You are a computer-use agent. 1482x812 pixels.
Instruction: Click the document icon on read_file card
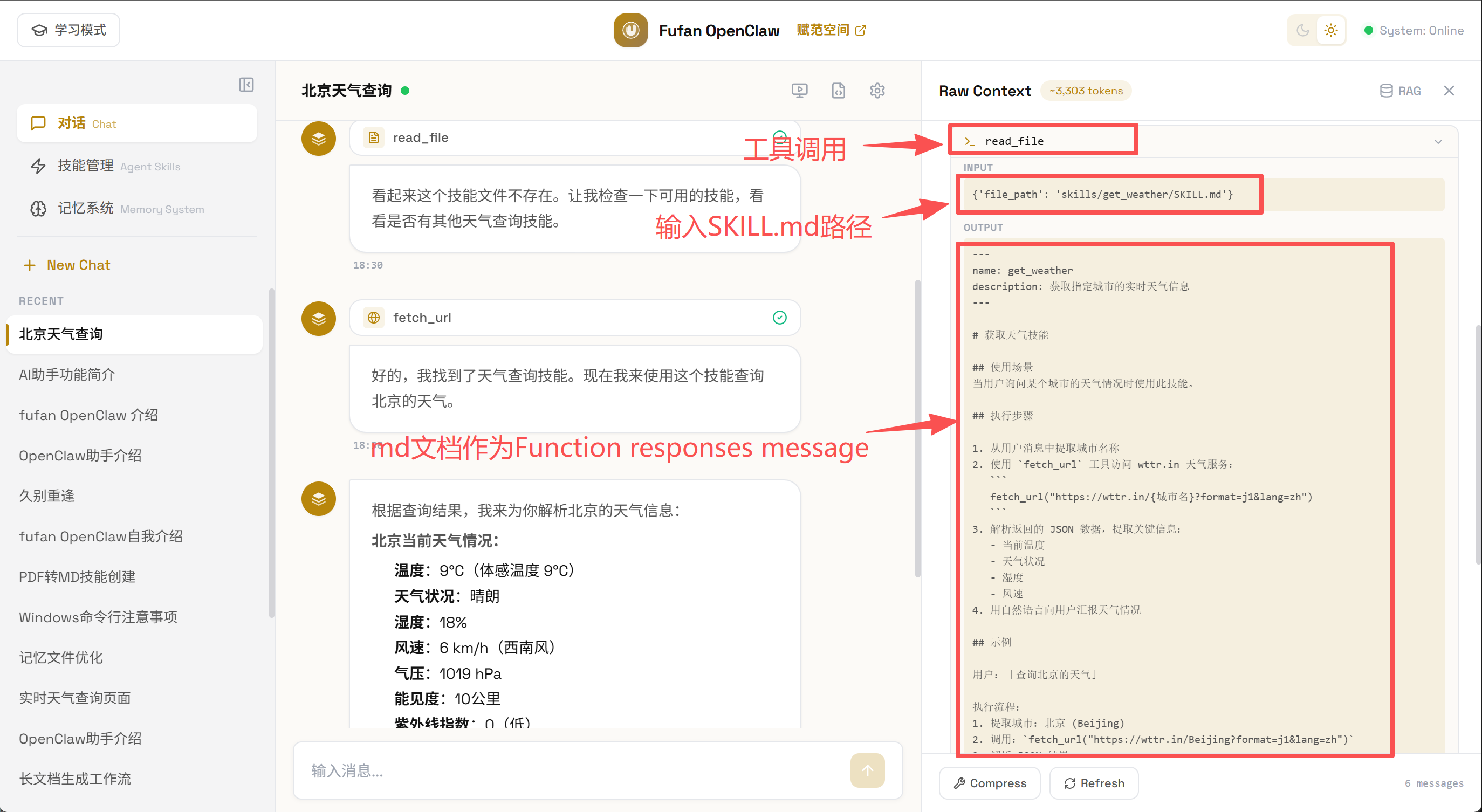pos(373,137)
